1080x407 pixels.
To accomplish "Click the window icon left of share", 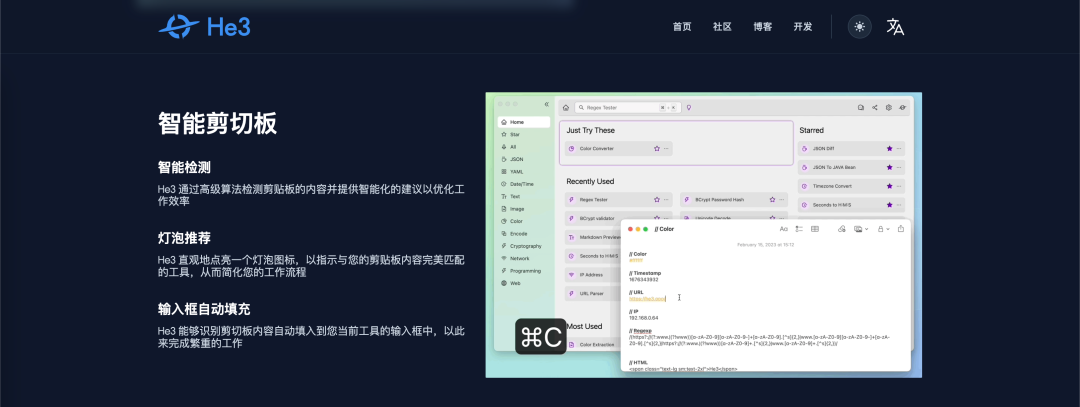I will tap(860, 107).
